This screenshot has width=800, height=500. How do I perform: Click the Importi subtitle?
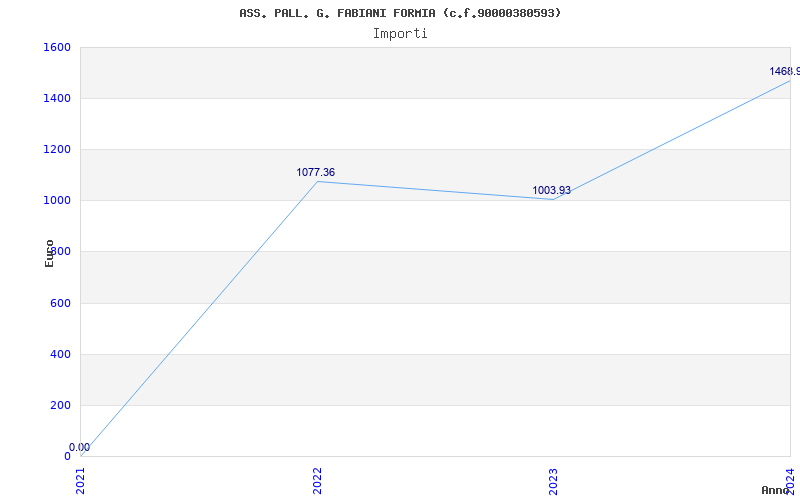click(400, 34)
